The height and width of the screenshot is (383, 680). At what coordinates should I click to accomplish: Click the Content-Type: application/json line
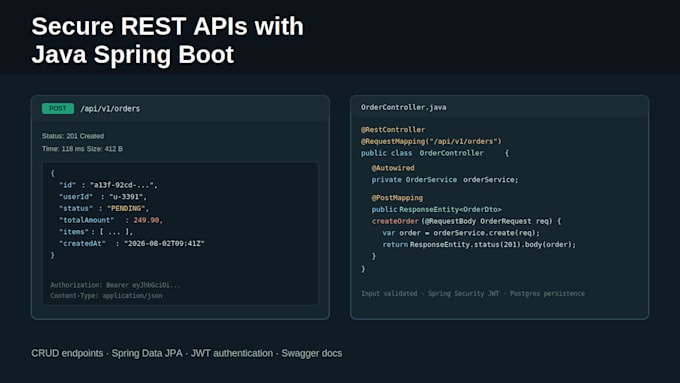point(106,296)
